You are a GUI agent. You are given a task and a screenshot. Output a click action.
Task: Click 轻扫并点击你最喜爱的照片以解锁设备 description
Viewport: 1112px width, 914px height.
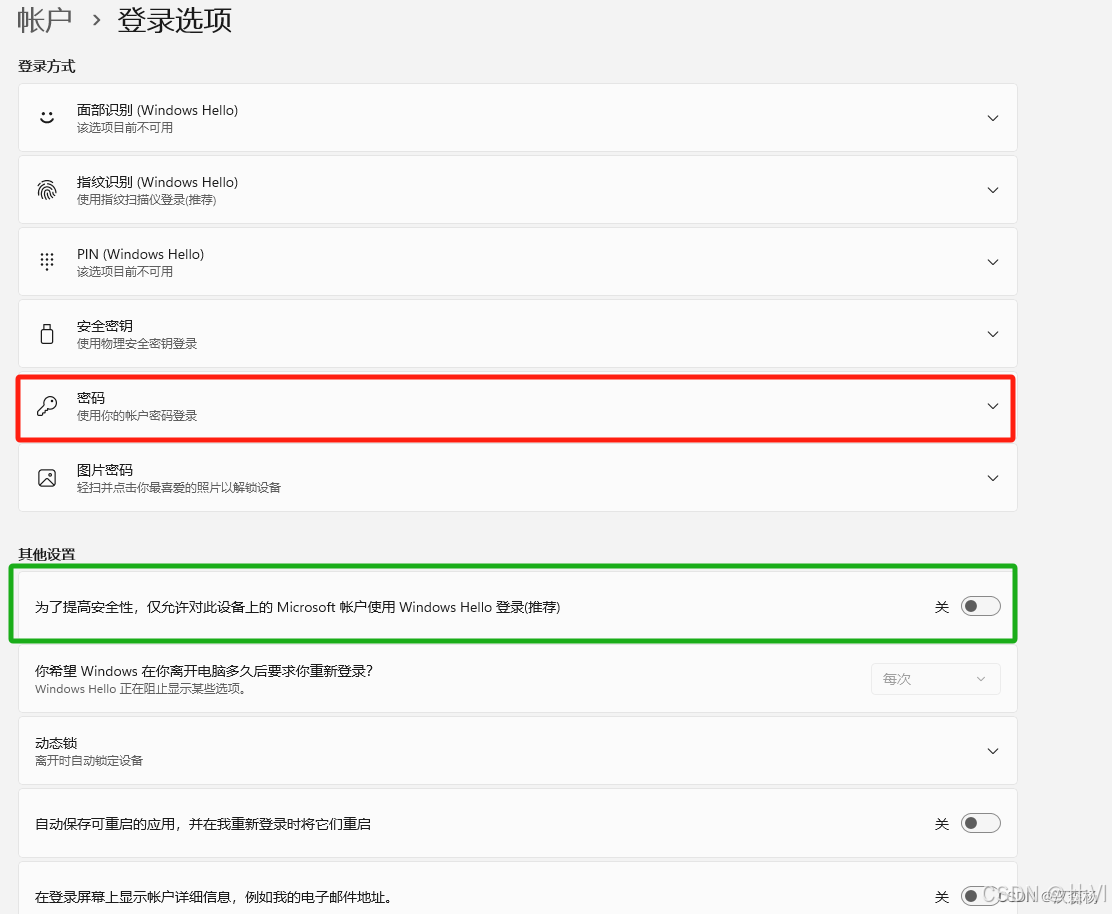click(179, 488)
